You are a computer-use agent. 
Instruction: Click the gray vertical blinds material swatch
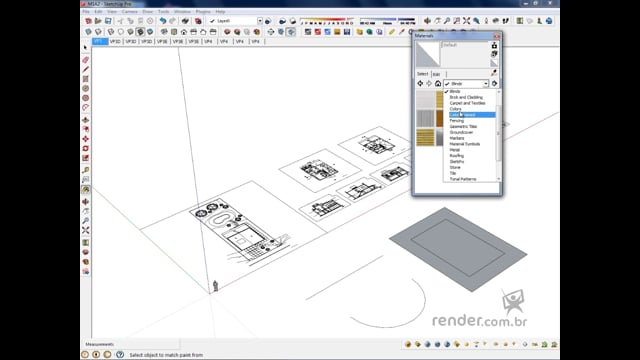pyautogui.click(x=425, y=118)
